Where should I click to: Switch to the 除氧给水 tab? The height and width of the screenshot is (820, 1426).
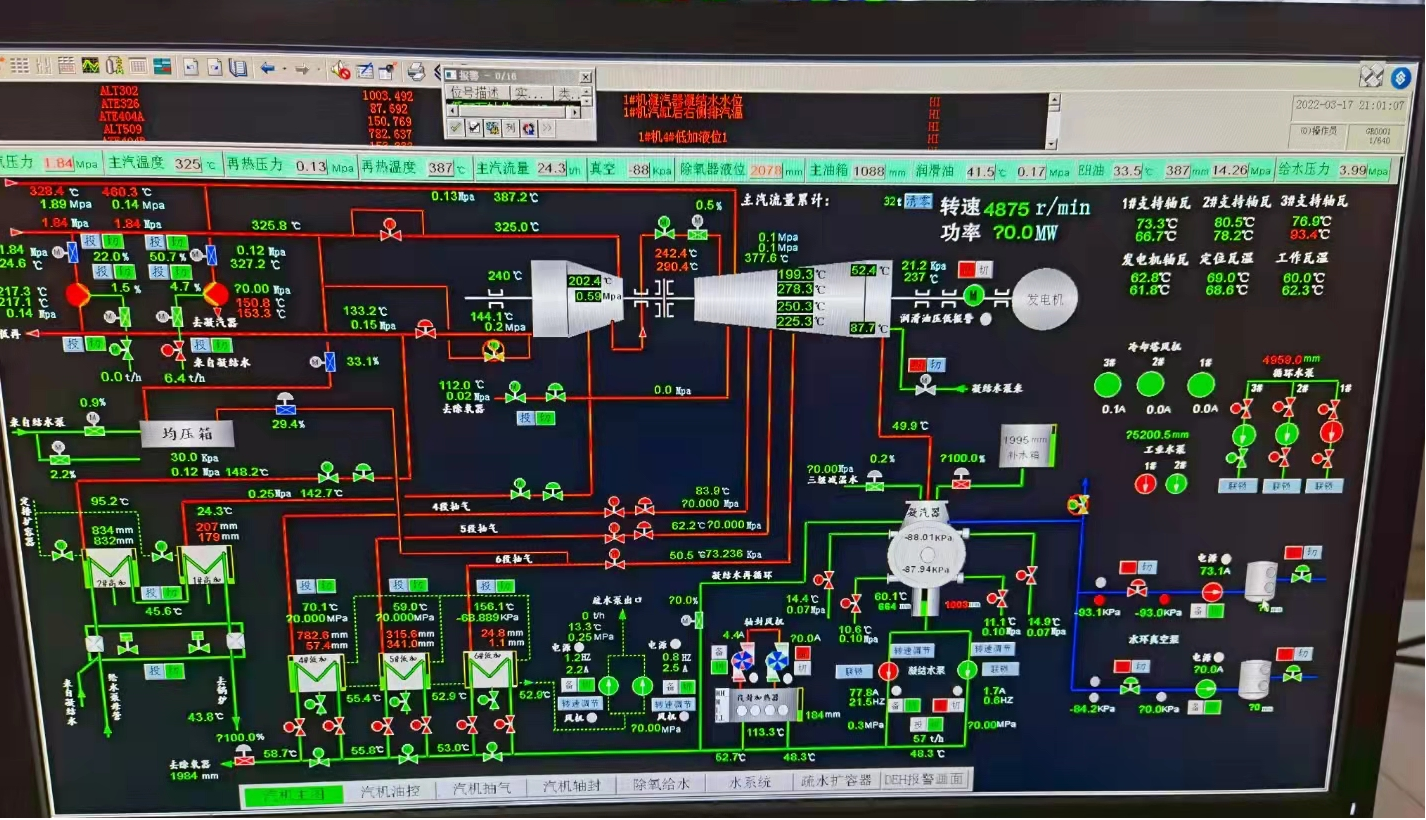[x=661, y=785]
